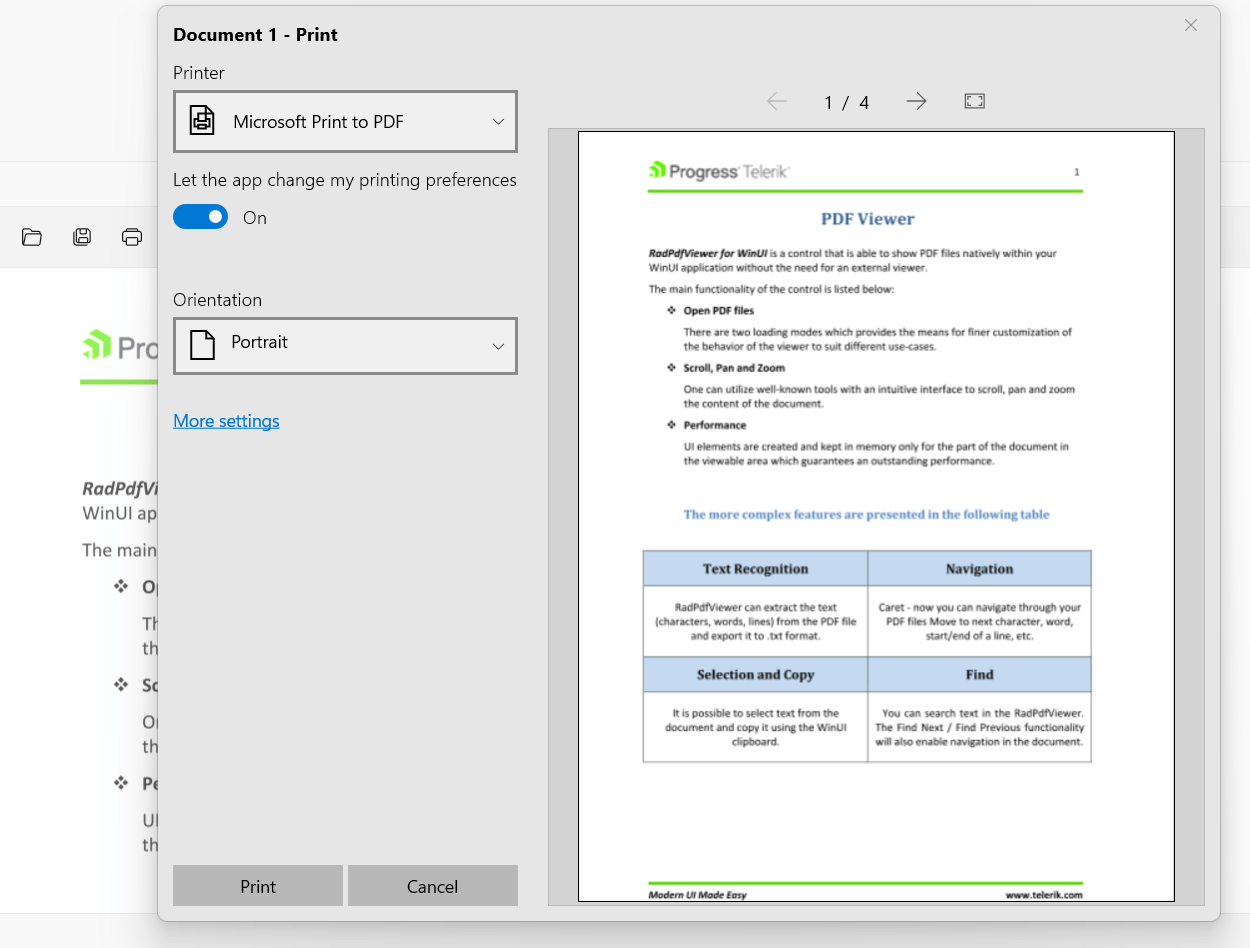Open the Microsoft Print to PDF printer dropdown

coord(345,121)
